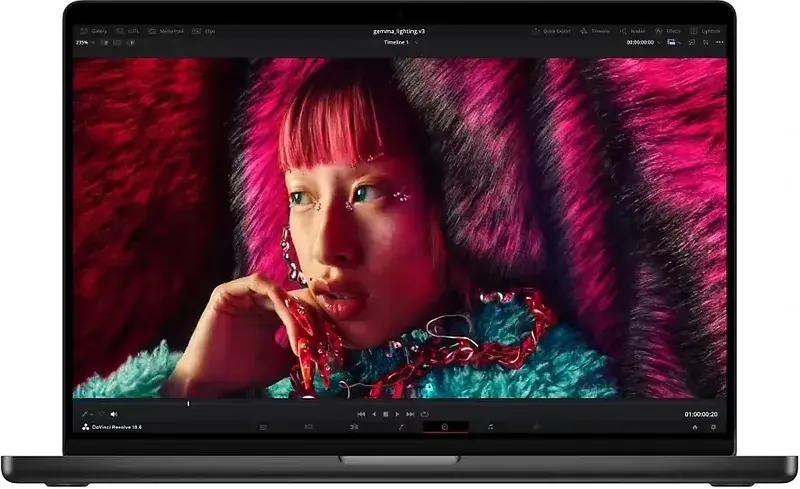
Task: Expand the Timeline 1 selector dropdown
Action: pos(401,42)
